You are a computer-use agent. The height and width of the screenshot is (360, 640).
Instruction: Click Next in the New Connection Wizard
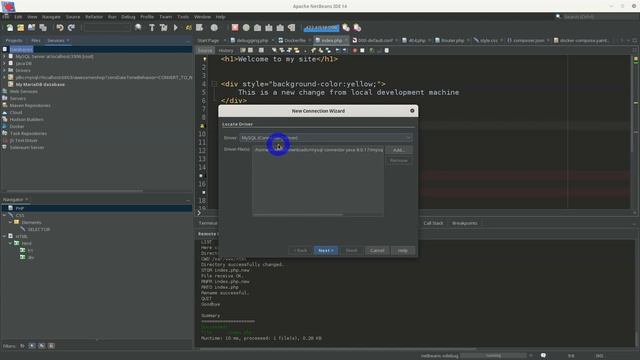pyautogui.click(x=326, y=250)
